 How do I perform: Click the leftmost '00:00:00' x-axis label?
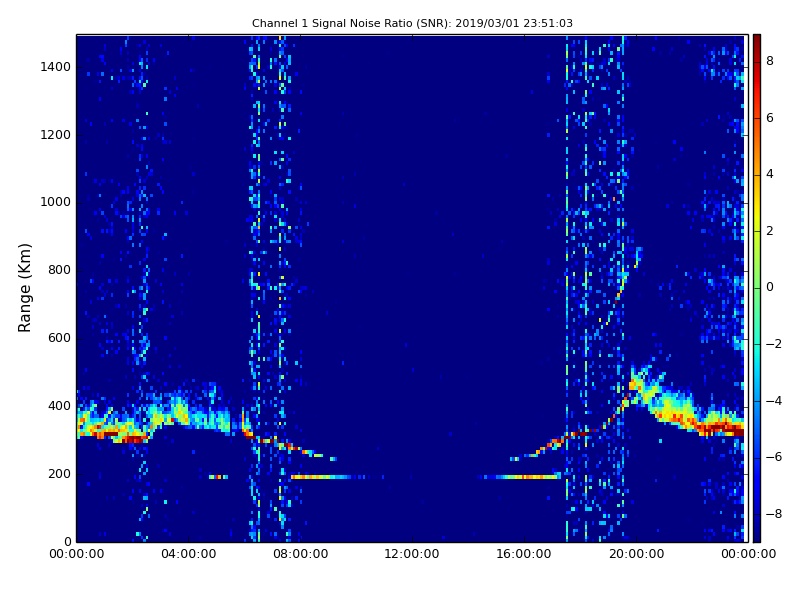pos(76,554)
